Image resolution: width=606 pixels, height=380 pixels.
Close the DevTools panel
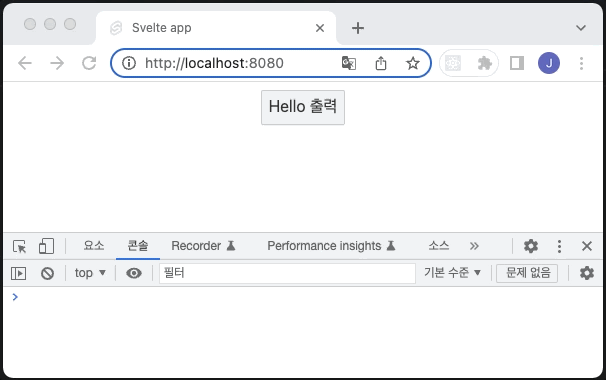(587, 246)
